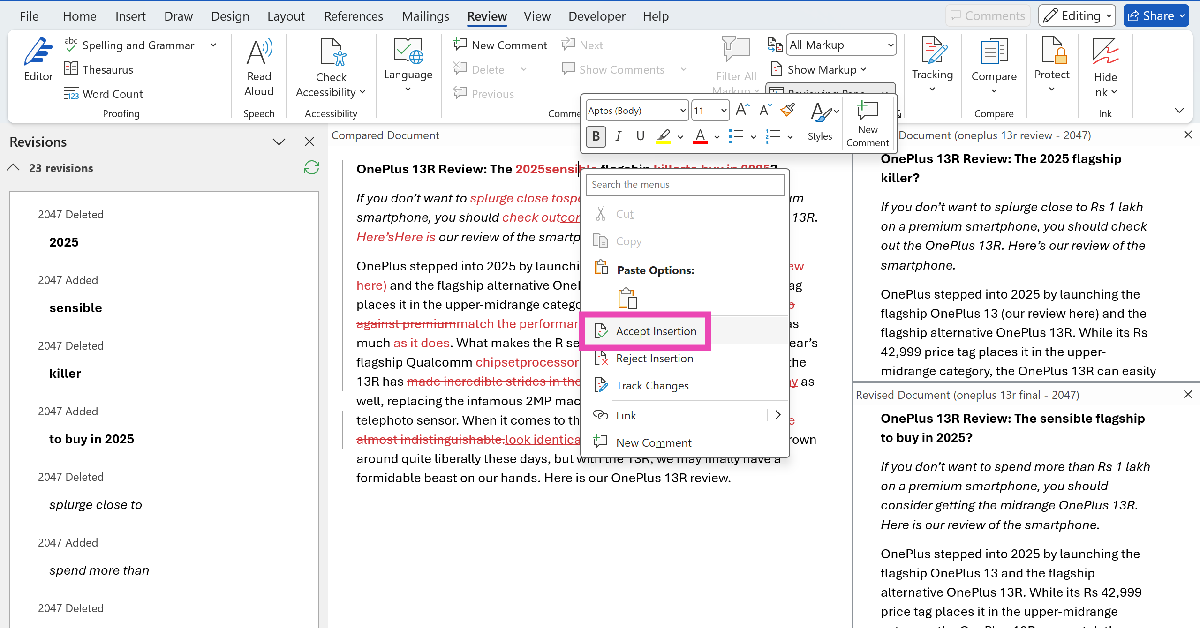
Task: Open the Font name combo box
Action: pos(636,110)
